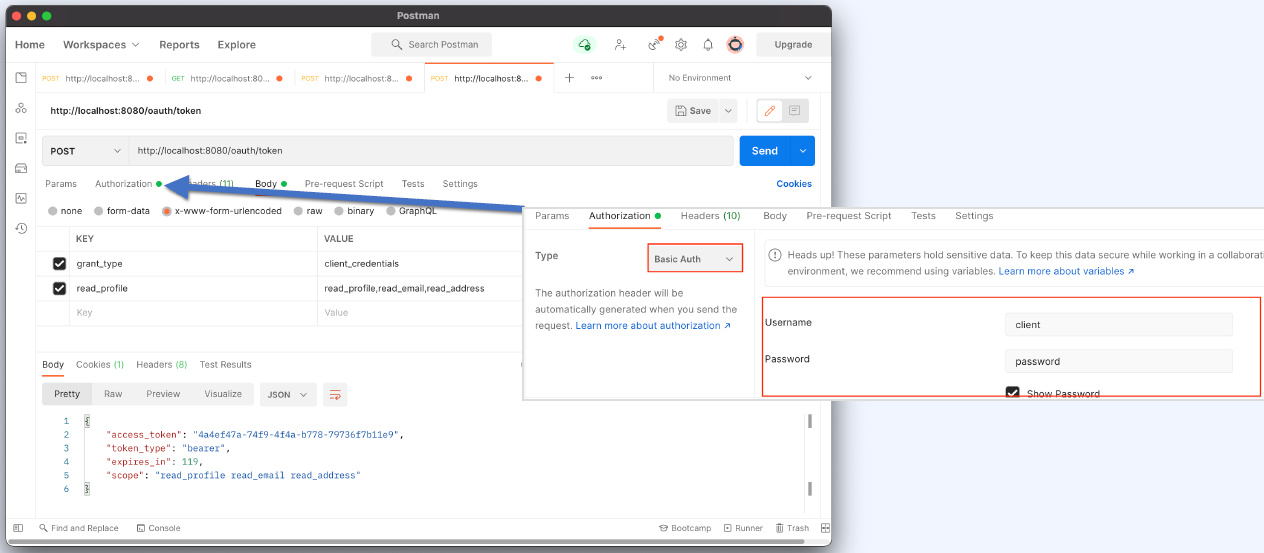Open the Cookies link
1264x553 pixels.
point(794,184)
